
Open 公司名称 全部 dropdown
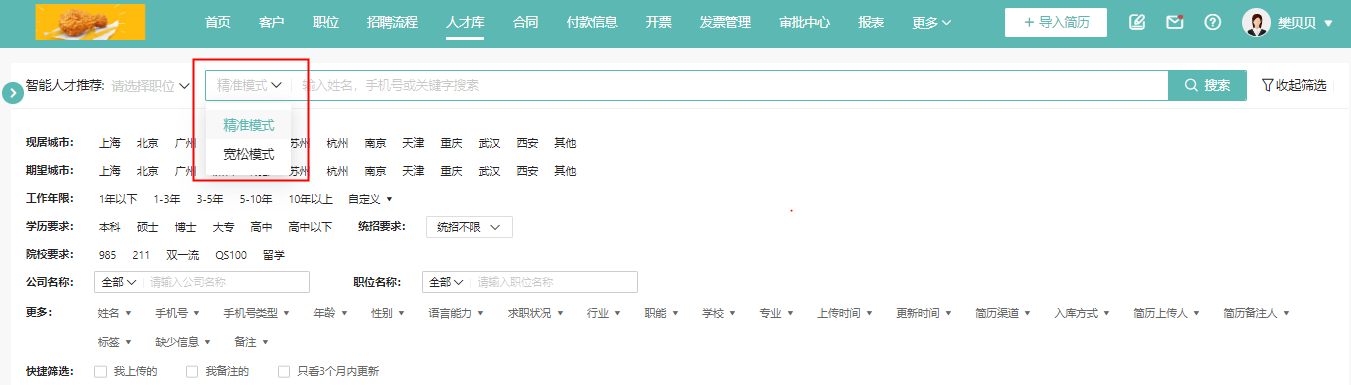point(118,282)
